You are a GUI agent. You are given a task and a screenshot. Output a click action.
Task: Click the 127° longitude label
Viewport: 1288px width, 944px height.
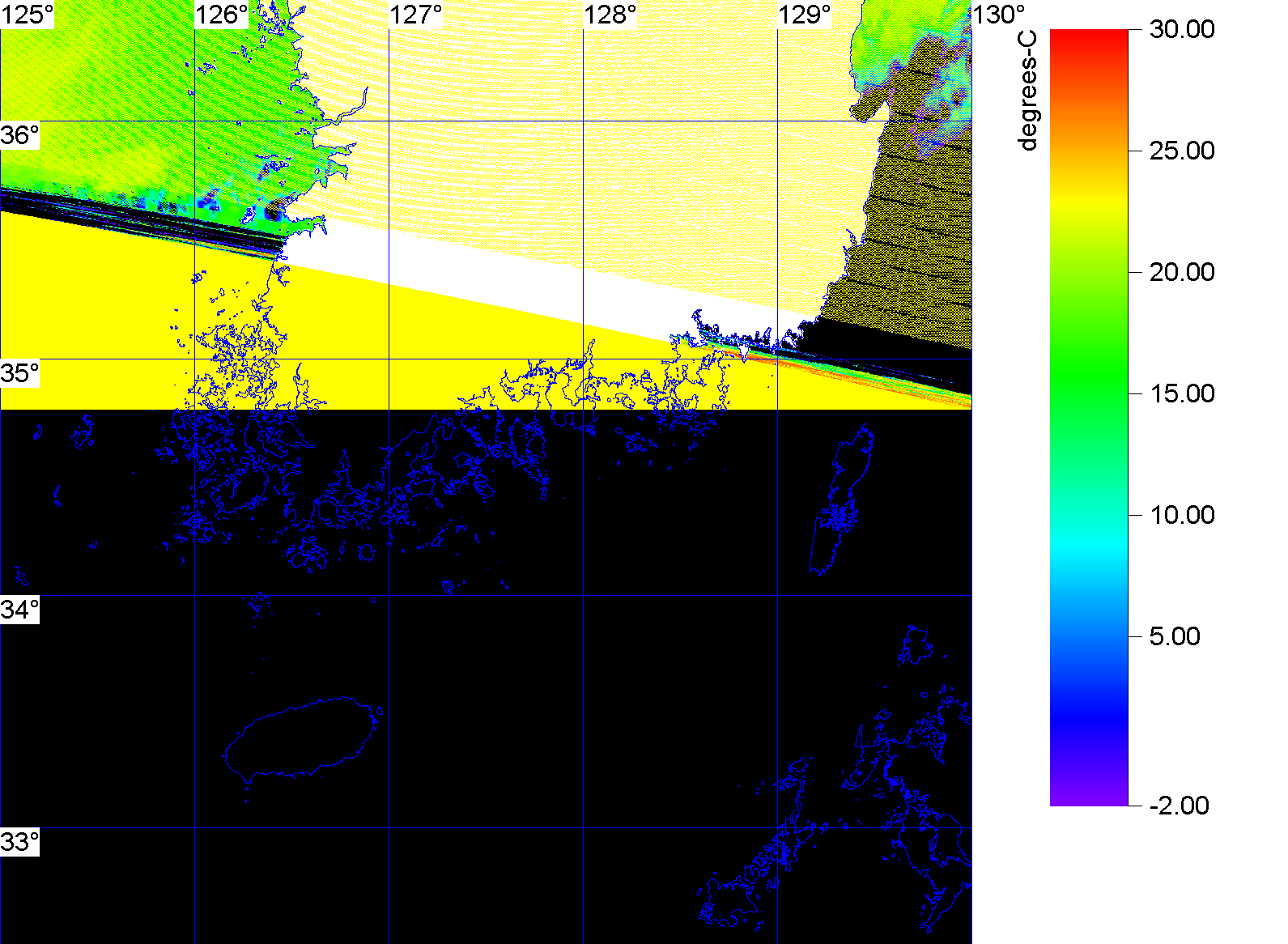click(416, 15)
